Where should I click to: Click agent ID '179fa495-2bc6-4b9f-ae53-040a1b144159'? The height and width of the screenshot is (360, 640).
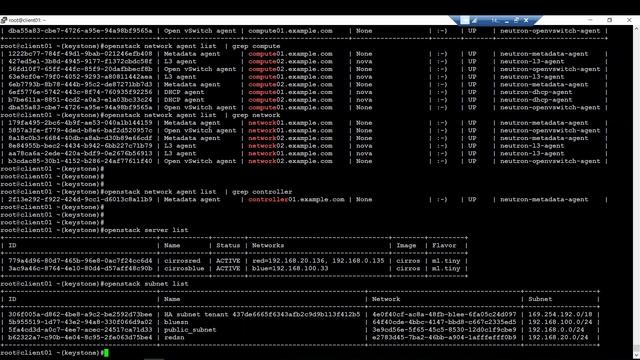[80, 123]
